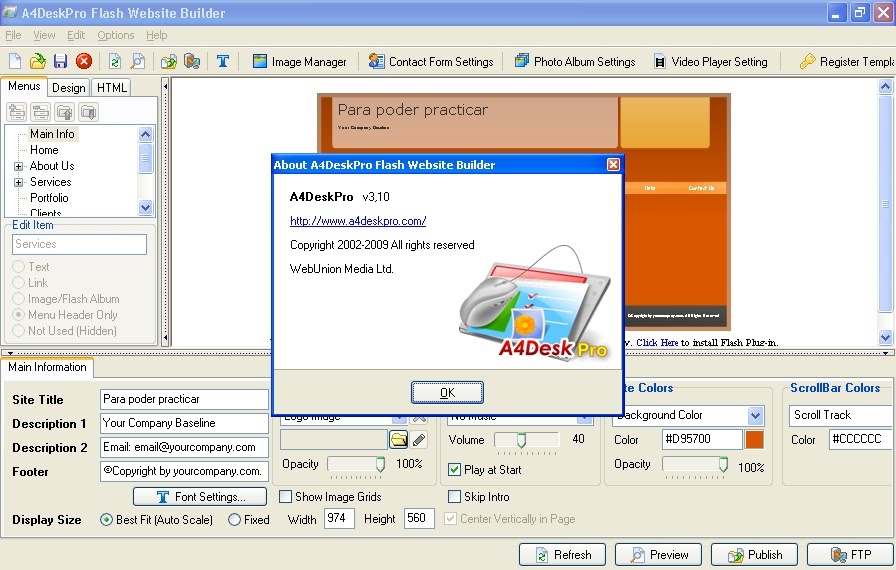Image resolution: width=896 pixels, height=570 pixels.
Task: Click OK in the About dialog
Action: click(447, 392)
